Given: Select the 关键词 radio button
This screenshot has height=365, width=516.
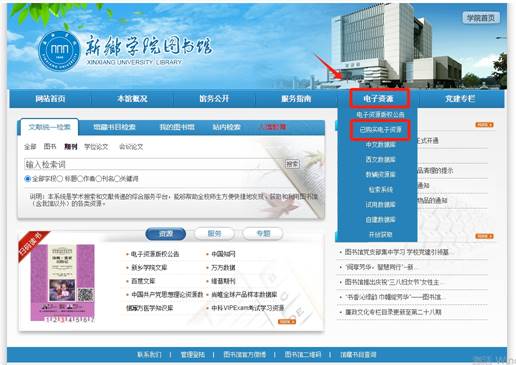Looking at the screenshot, I should coord(117,179).
